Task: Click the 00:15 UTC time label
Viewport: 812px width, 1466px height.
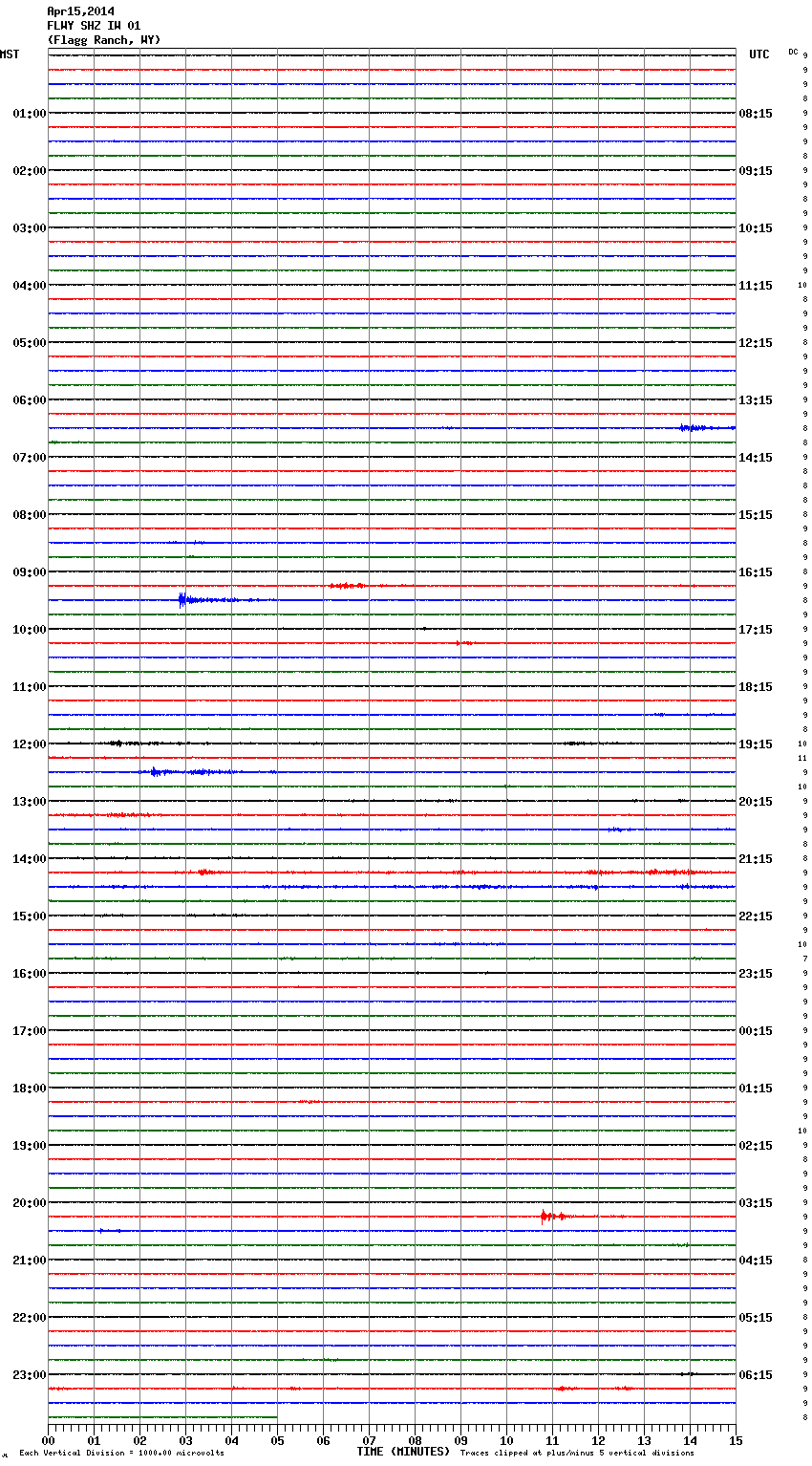Action: pos(756,1031)
